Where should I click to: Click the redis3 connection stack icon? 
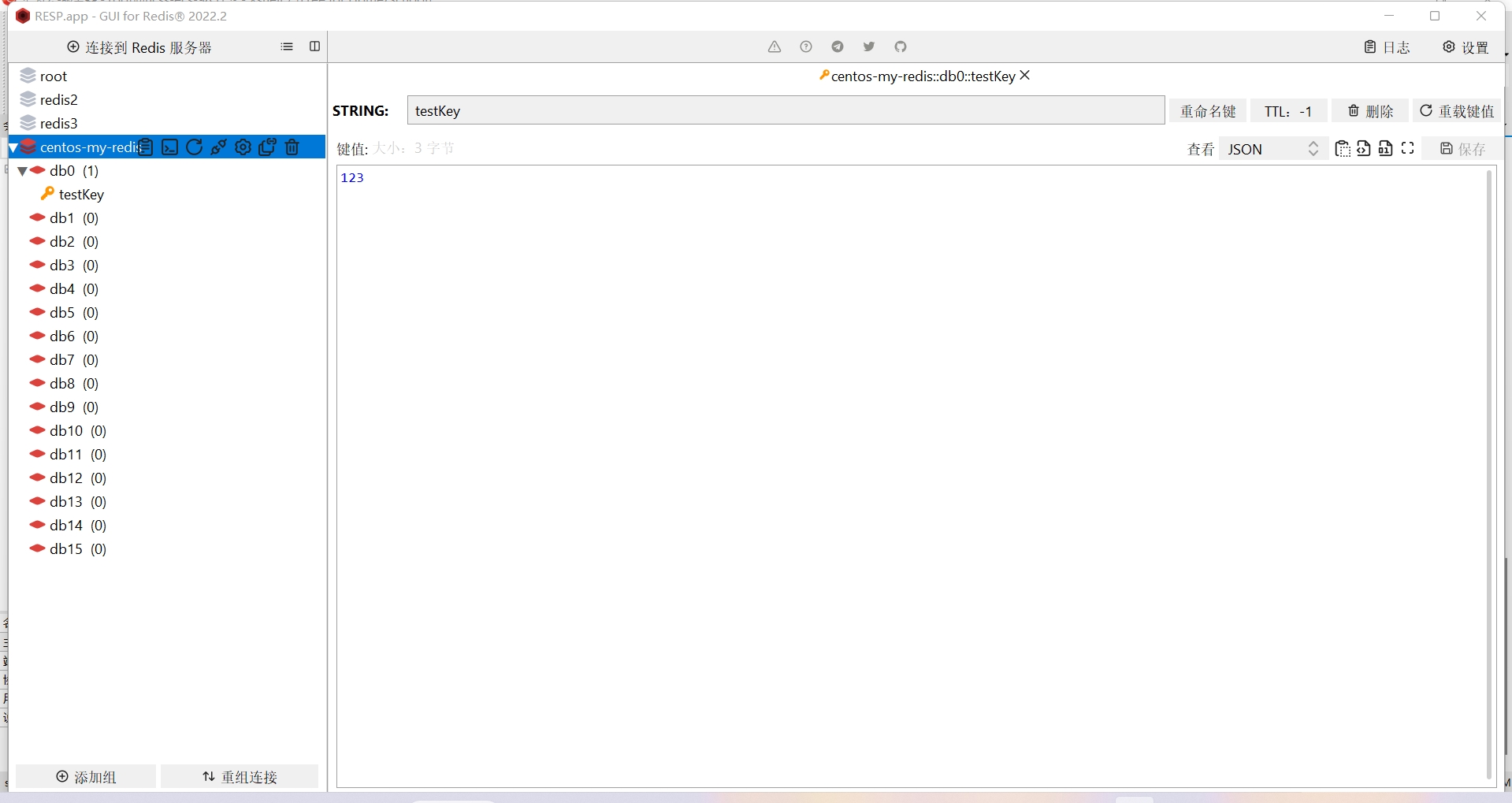coord(28,123)
